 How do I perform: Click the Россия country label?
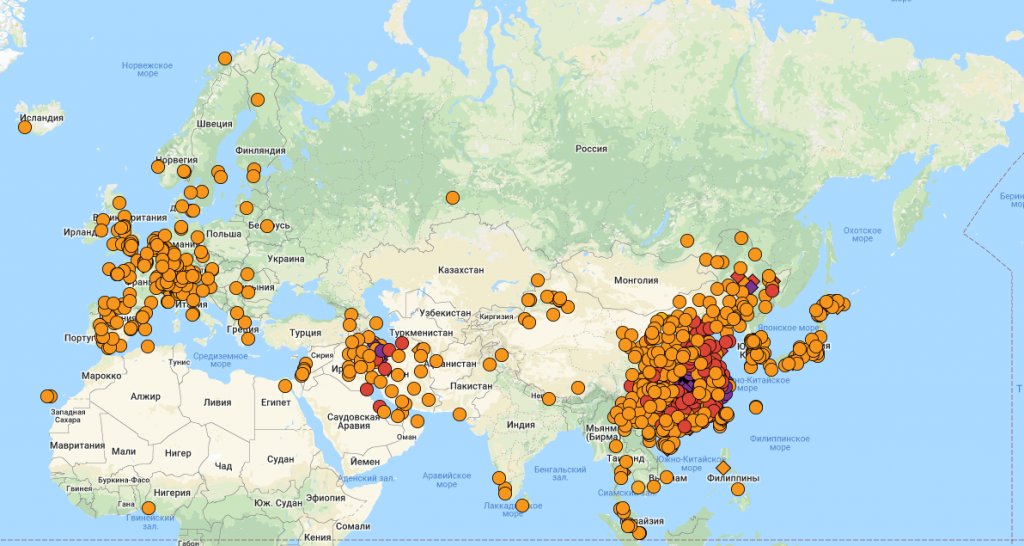pyautogui.click(x=591, y=149)
